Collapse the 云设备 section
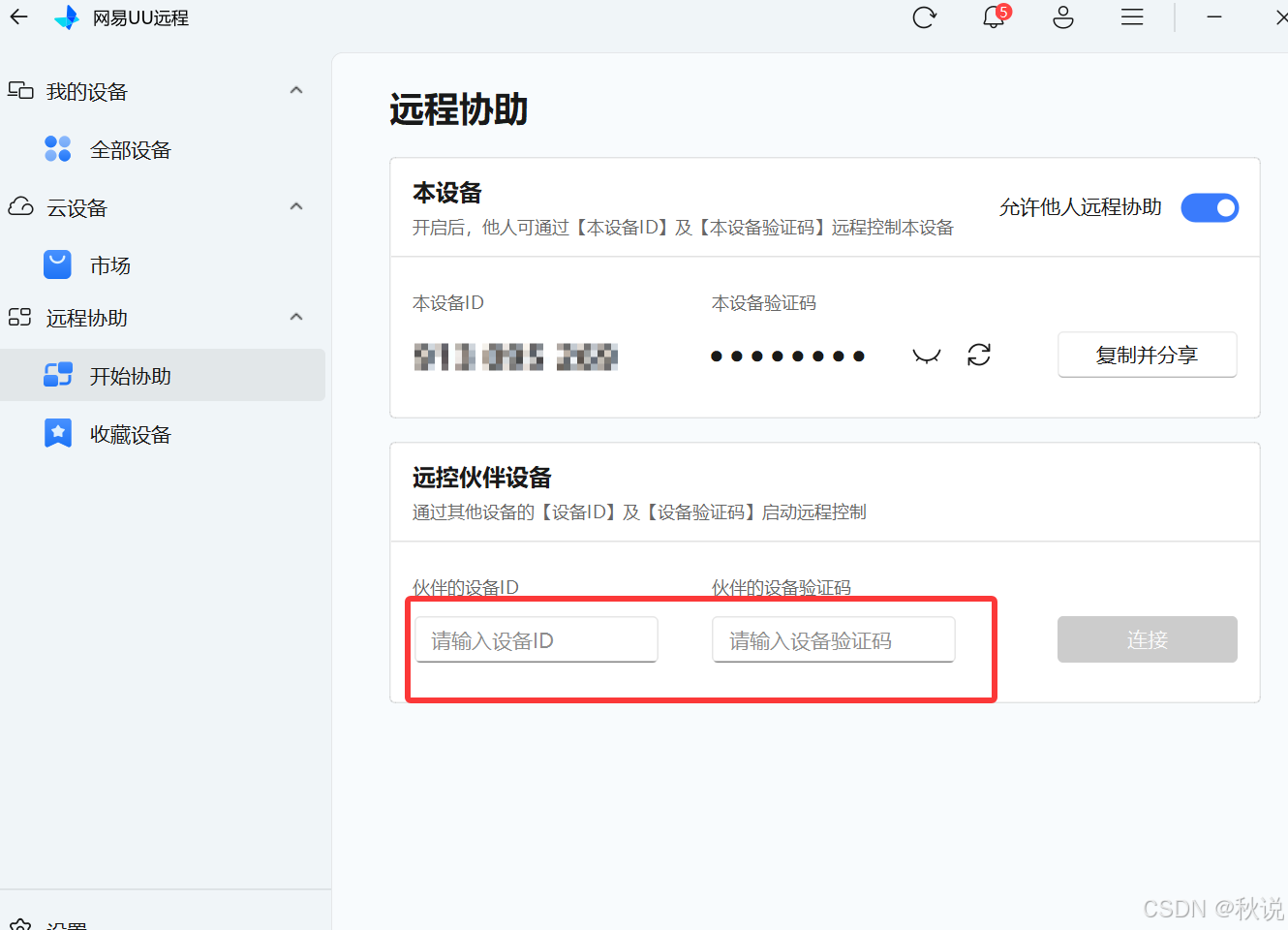The width and height of the screenshot is (1288, 930). coord(296,206)
